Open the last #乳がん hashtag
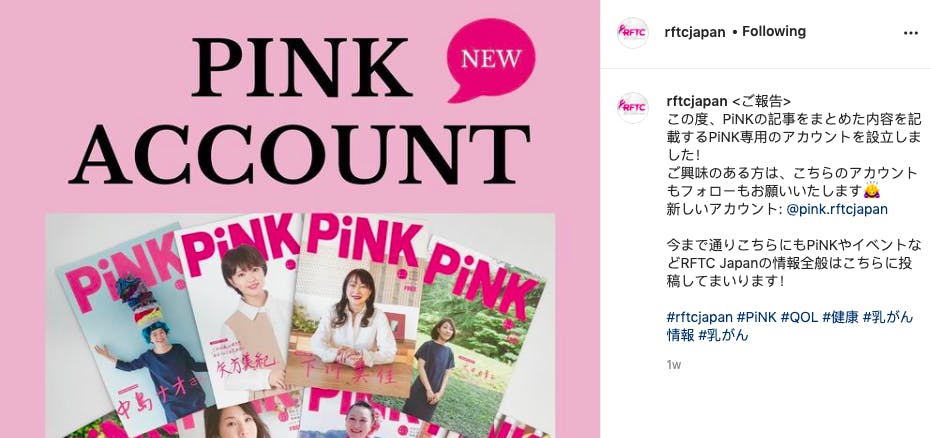Screen dimensions: 931x438 [x=723, y=335]
